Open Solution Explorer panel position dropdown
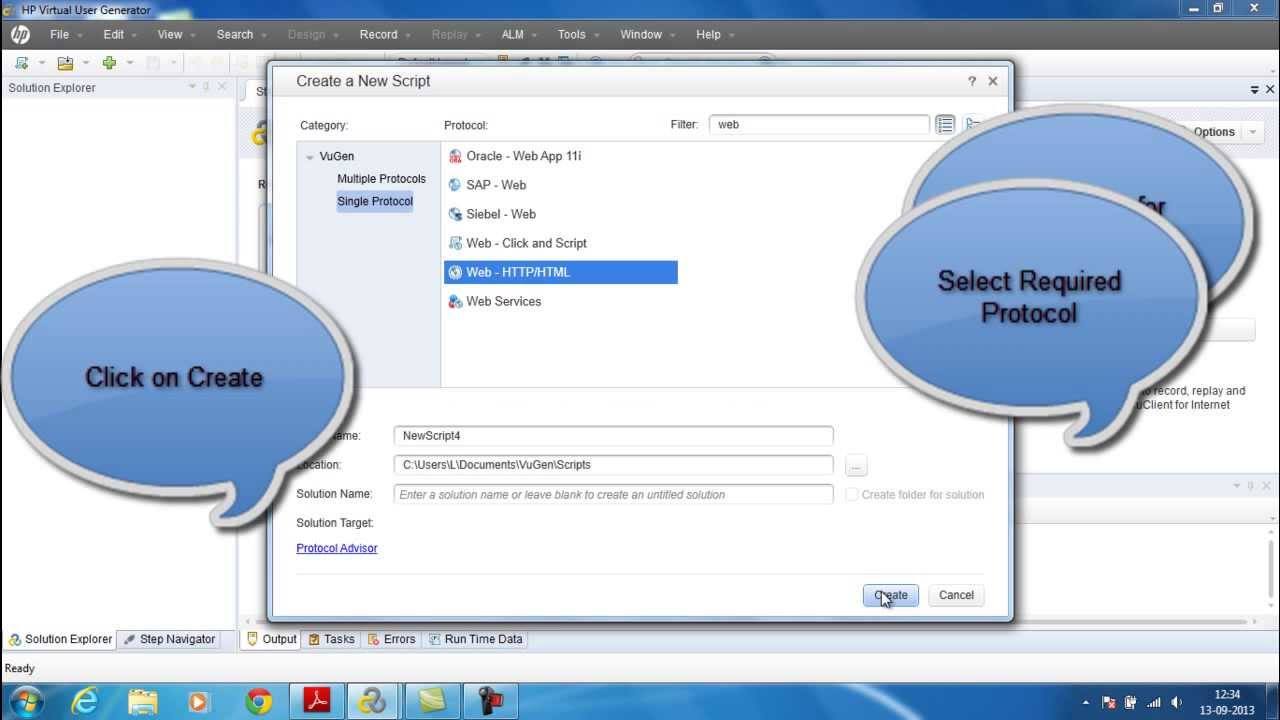Image resolution: width=1280 pixels, height=720 pixels. coord(193,87)
